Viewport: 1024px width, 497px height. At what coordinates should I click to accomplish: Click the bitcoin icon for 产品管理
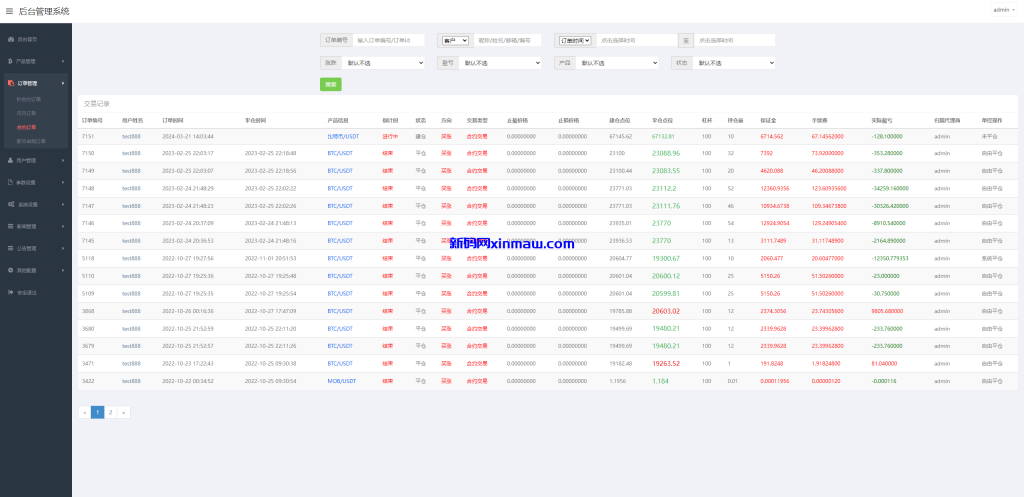[11, 61]
